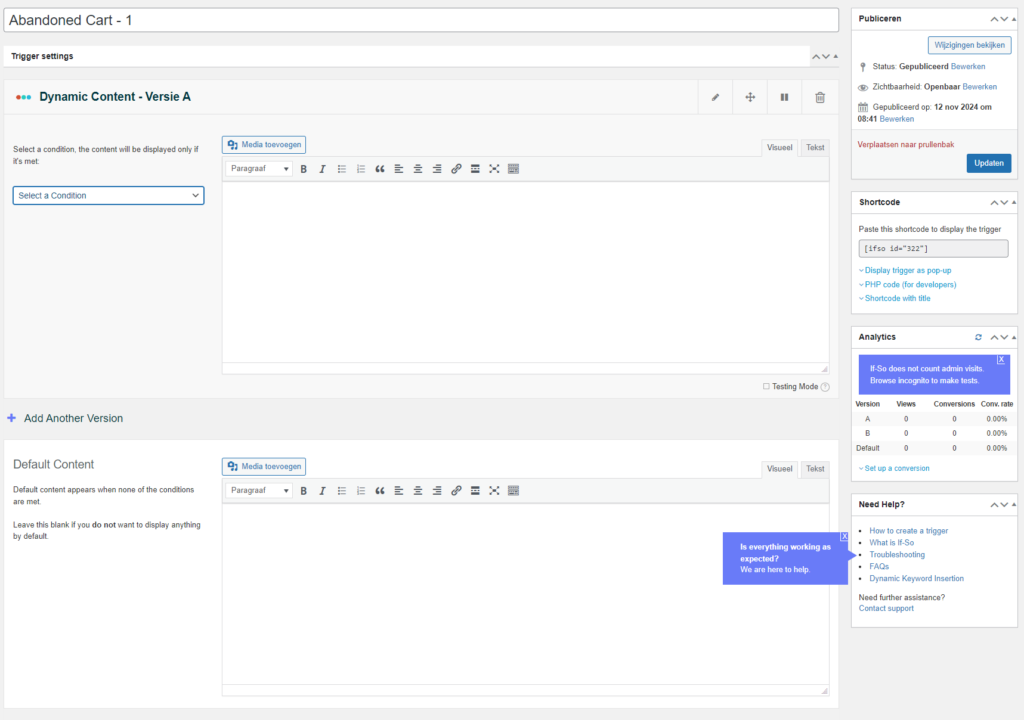
Task: Insert bulleted list in Default Content editor
Action: click(x=342, y=491)
